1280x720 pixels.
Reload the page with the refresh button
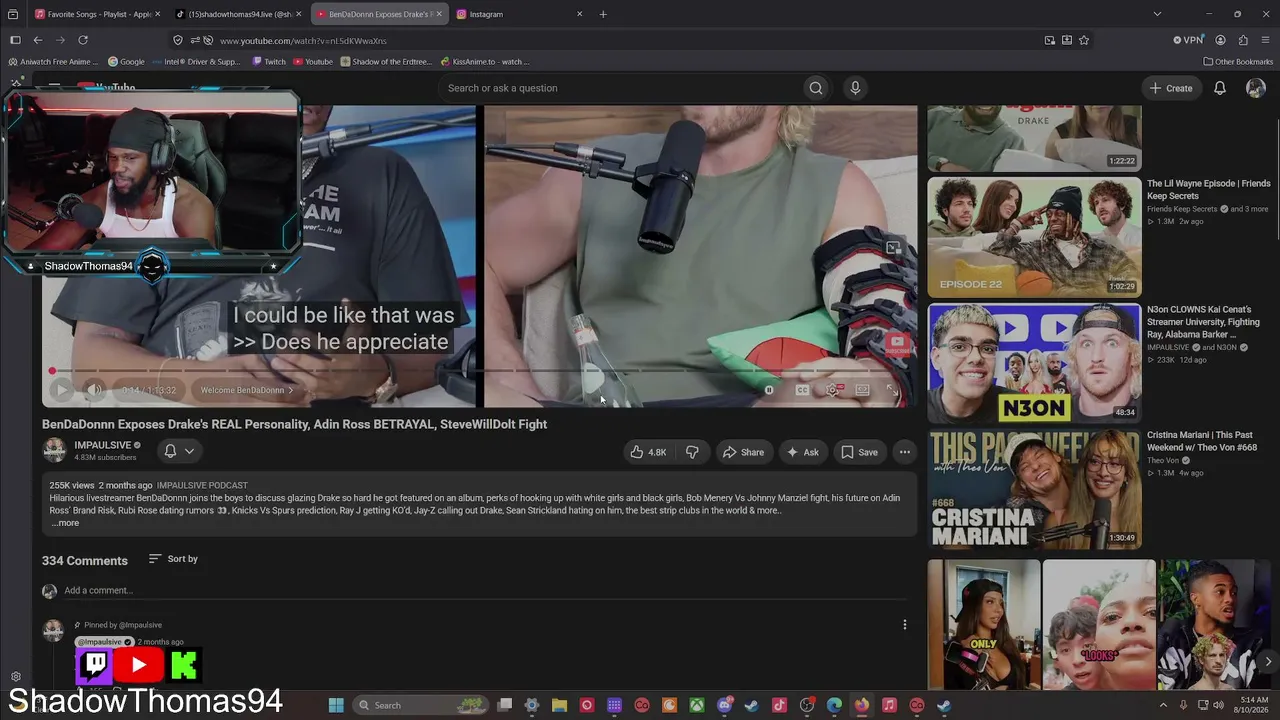83,40
